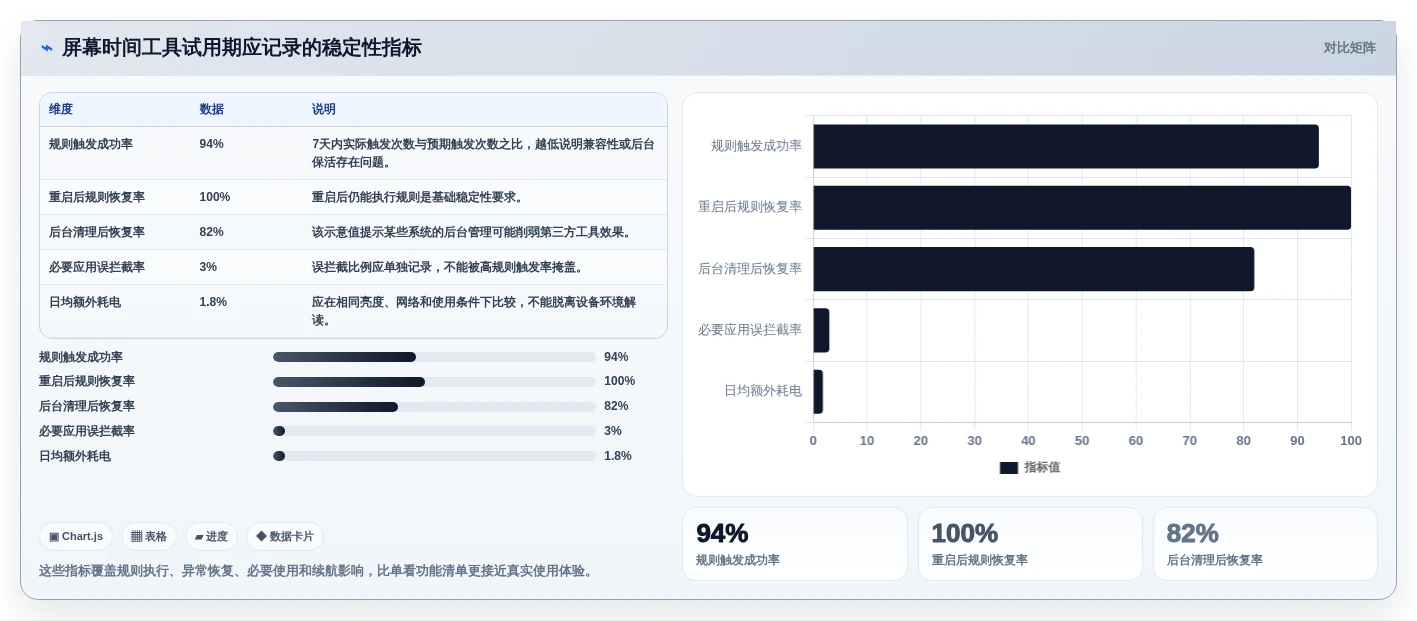
Task: Click the 日均额外耗电 1.8% progress bar
Action: [x=434, y=456]
